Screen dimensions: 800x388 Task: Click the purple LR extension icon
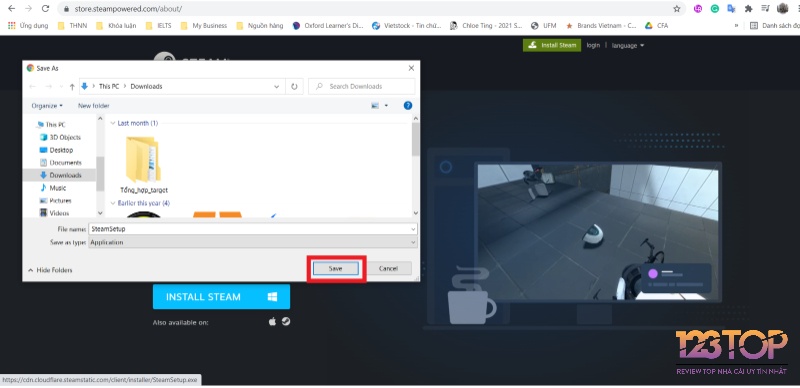698,9
